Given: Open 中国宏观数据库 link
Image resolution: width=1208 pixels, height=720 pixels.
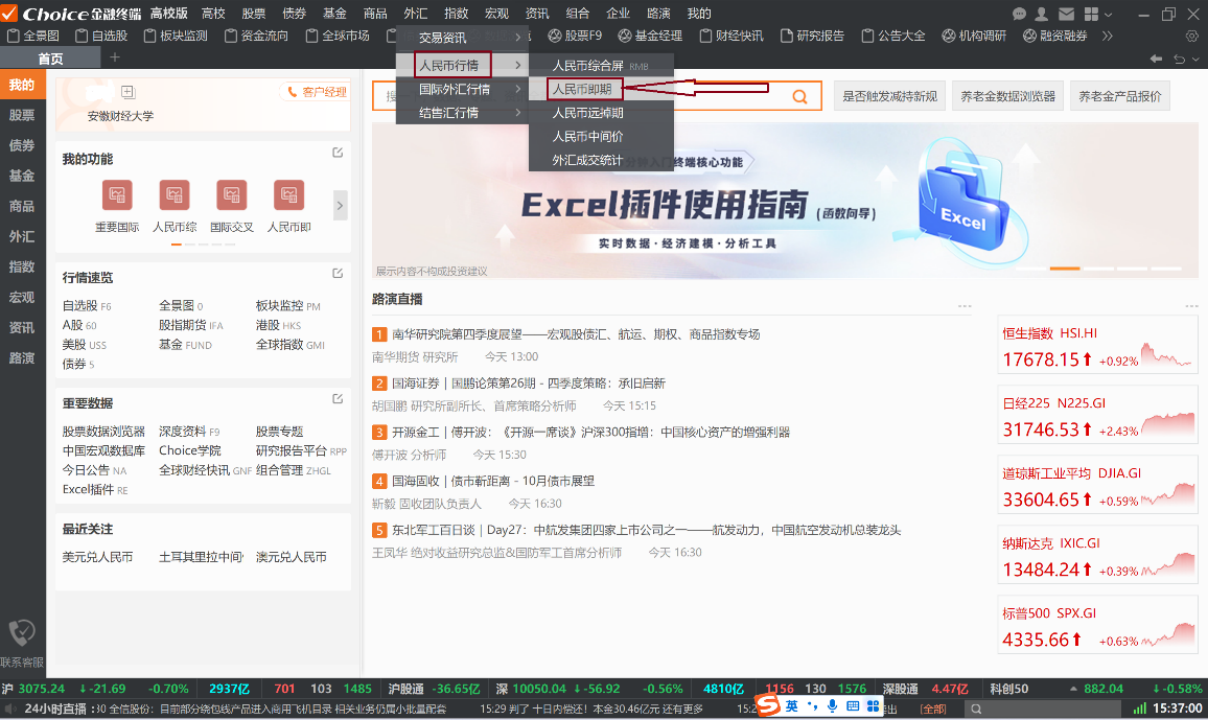Looking at the screenshot, I should point(104,451).
